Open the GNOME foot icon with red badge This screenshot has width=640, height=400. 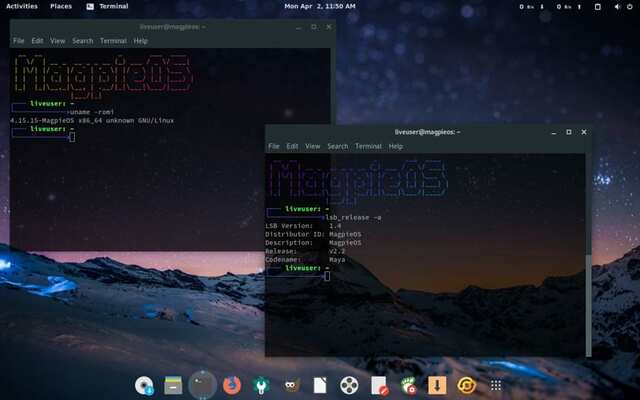[x=408, y=386]
